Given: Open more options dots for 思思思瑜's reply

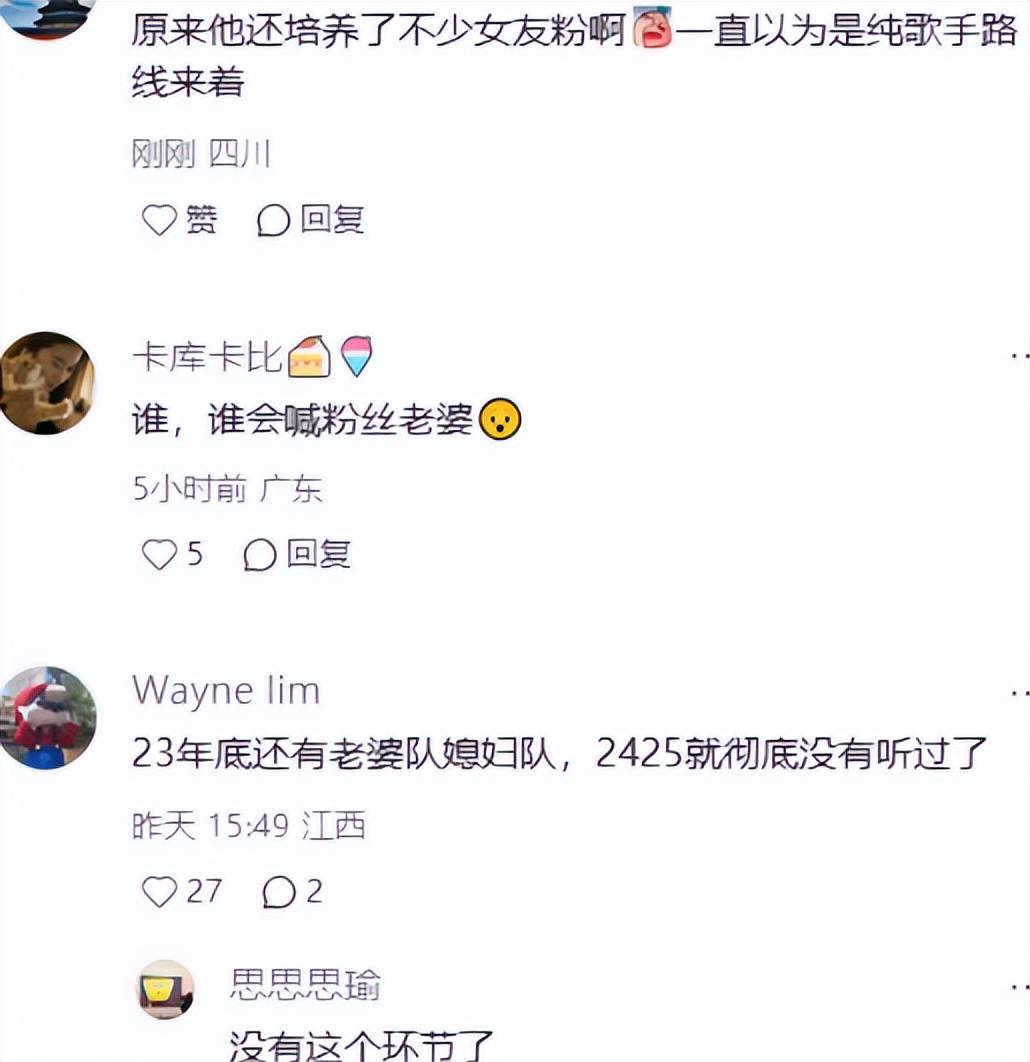Looking at the screenshot, I should point(1020,987).
